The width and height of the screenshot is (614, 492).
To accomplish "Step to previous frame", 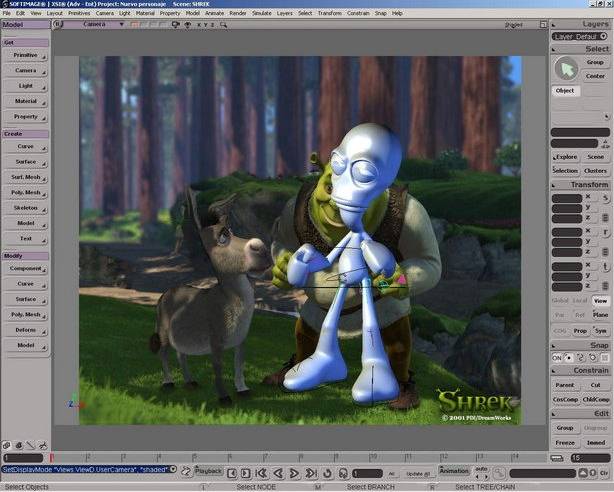I will click(232, 473).
